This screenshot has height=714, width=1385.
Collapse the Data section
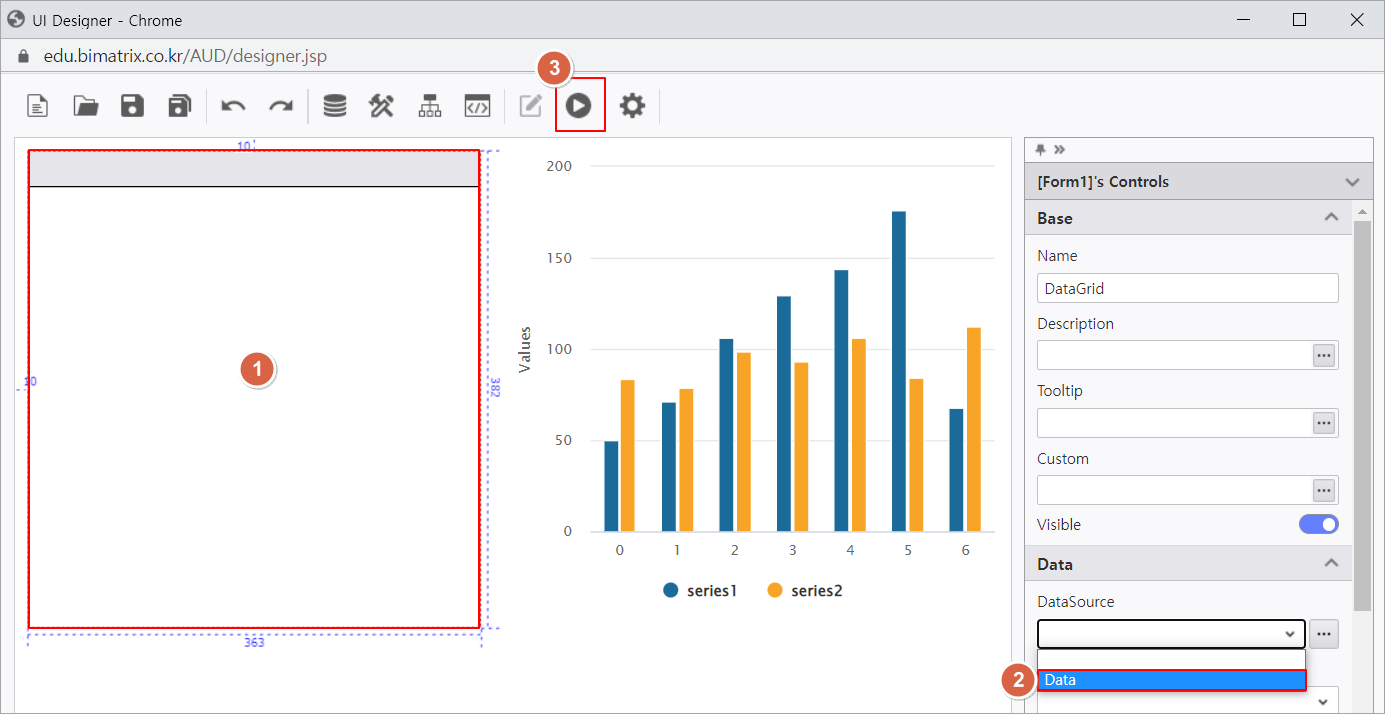1331,564
